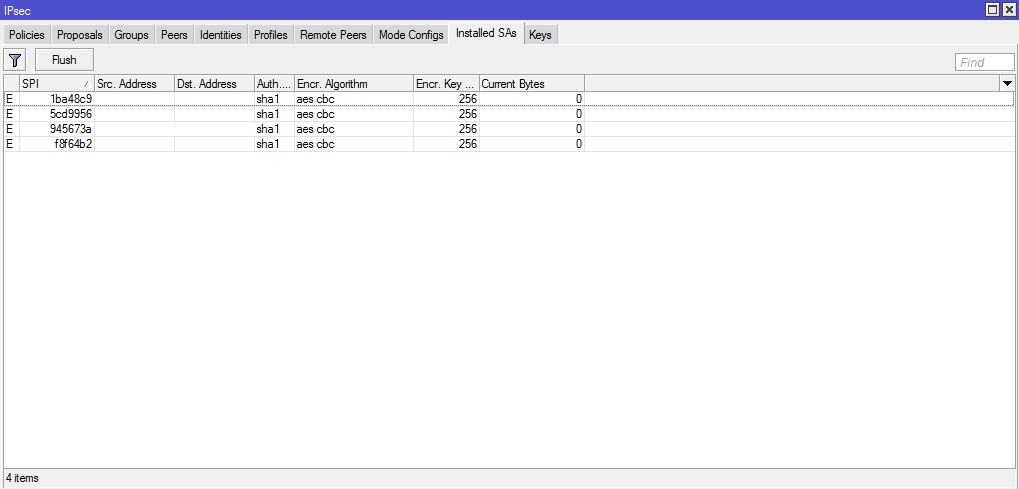This screenshot has width=1019, height=489.
Task: Go to the Identities tab
Action: pos(220,35)
